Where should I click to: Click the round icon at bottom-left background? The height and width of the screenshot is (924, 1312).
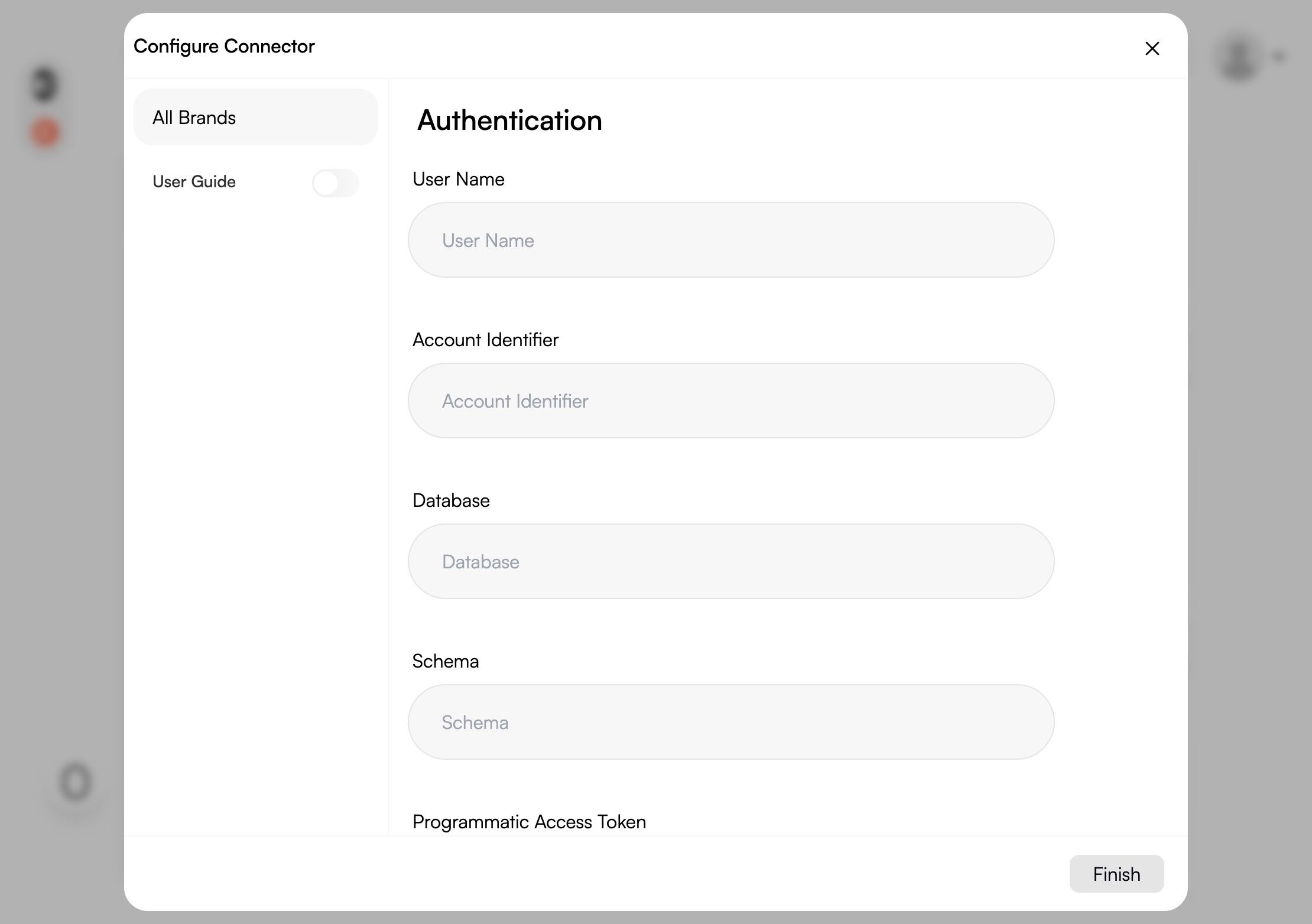pos(76,782)
